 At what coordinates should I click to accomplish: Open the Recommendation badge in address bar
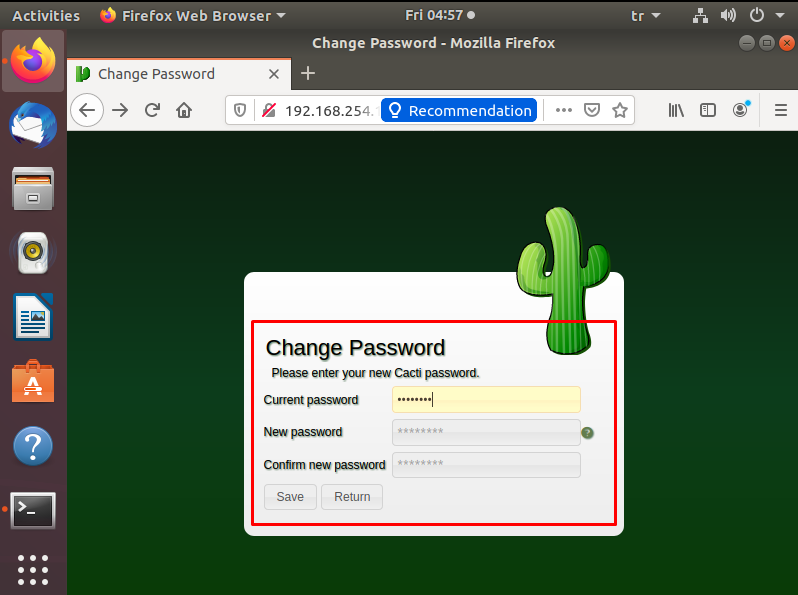coord(459,110)
